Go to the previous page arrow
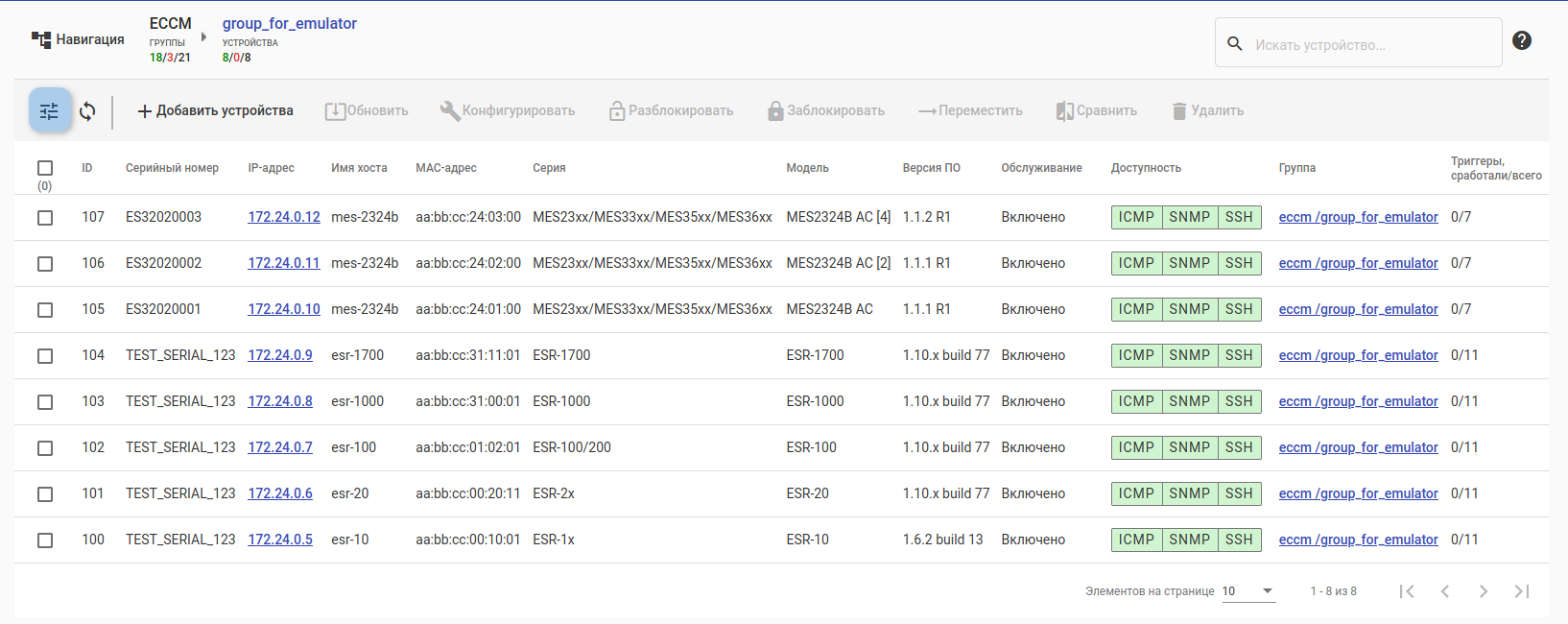Image resolution: width=1568 pixels, height=624 pixels. (x=1445, y=591)
